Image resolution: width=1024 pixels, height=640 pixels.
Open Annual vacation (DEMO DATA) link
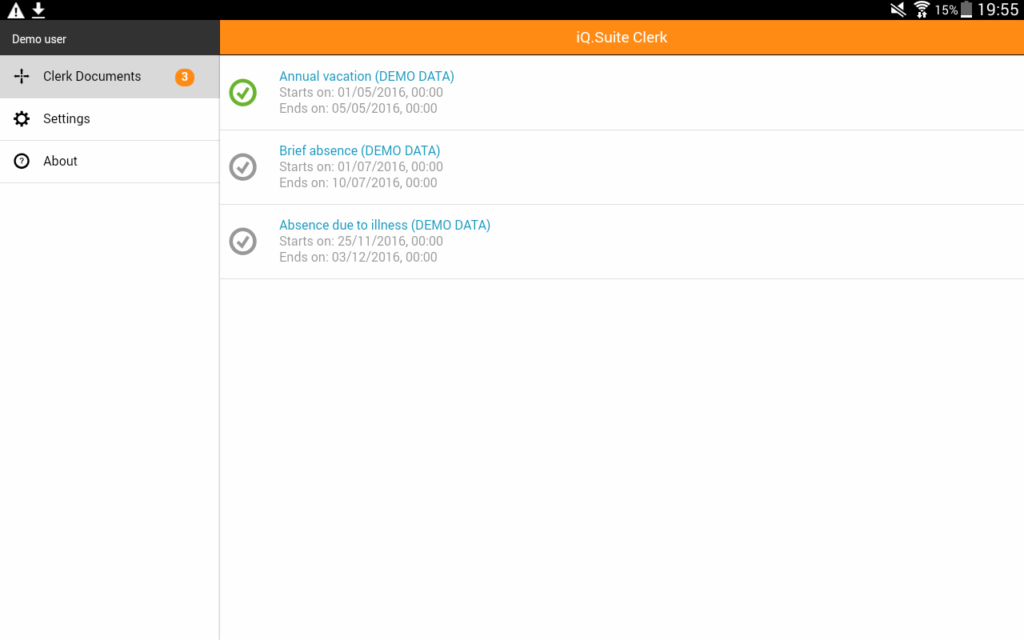(366, 76)
